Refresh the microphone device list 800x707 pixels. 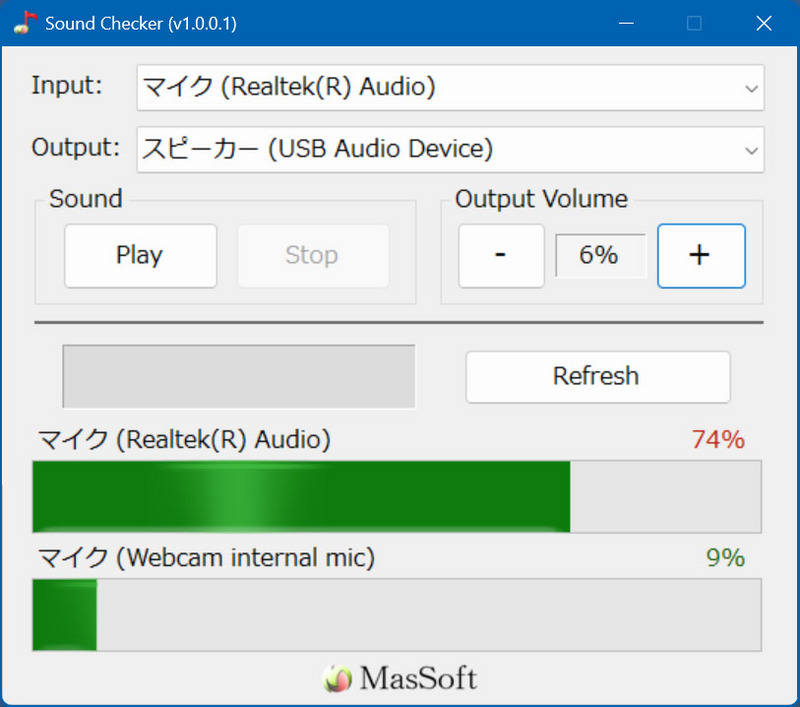point(597,376)
